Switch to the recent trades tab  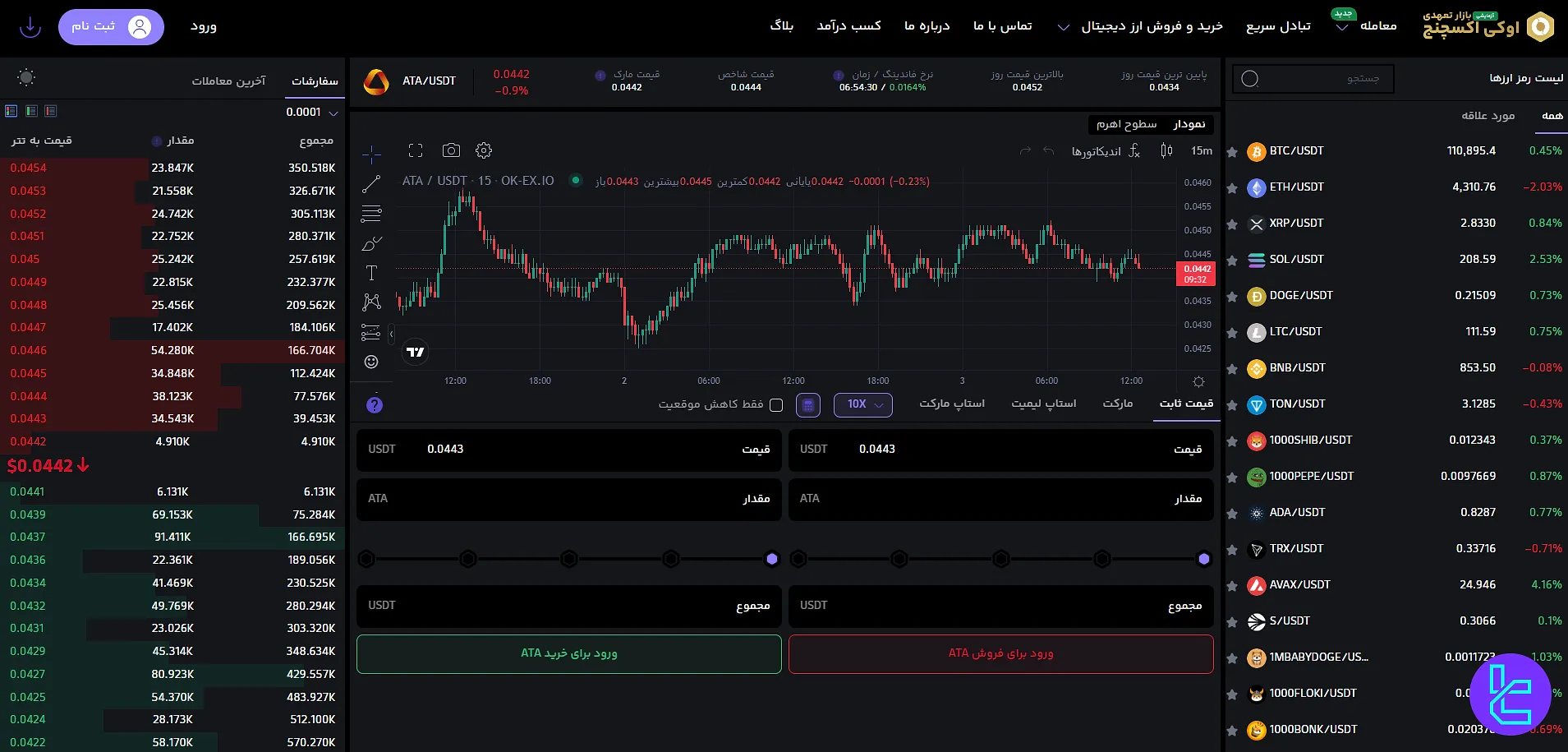pyautogui.click(x=228, y=81)
